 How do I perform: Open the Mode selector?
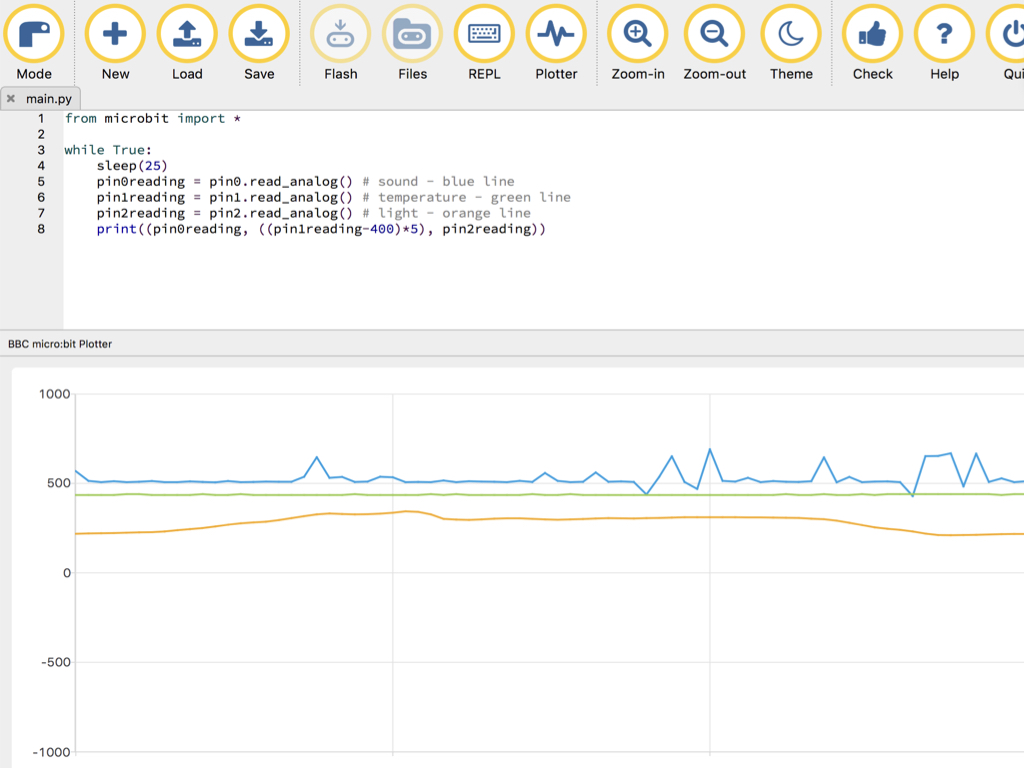[x=34, y=43]
